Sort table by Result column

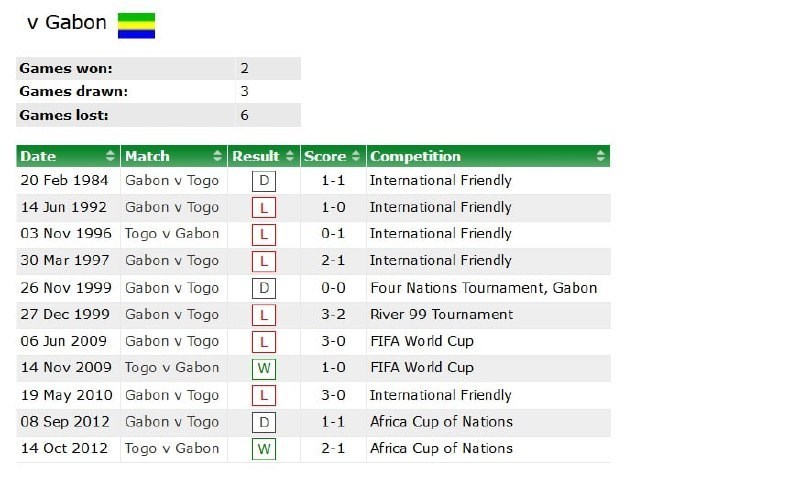[x=262, y=156]
